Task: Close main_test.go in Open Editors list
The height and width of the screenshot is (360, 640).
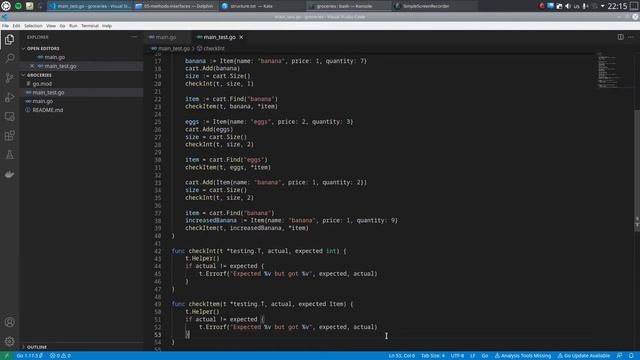Action: [32, 66]
